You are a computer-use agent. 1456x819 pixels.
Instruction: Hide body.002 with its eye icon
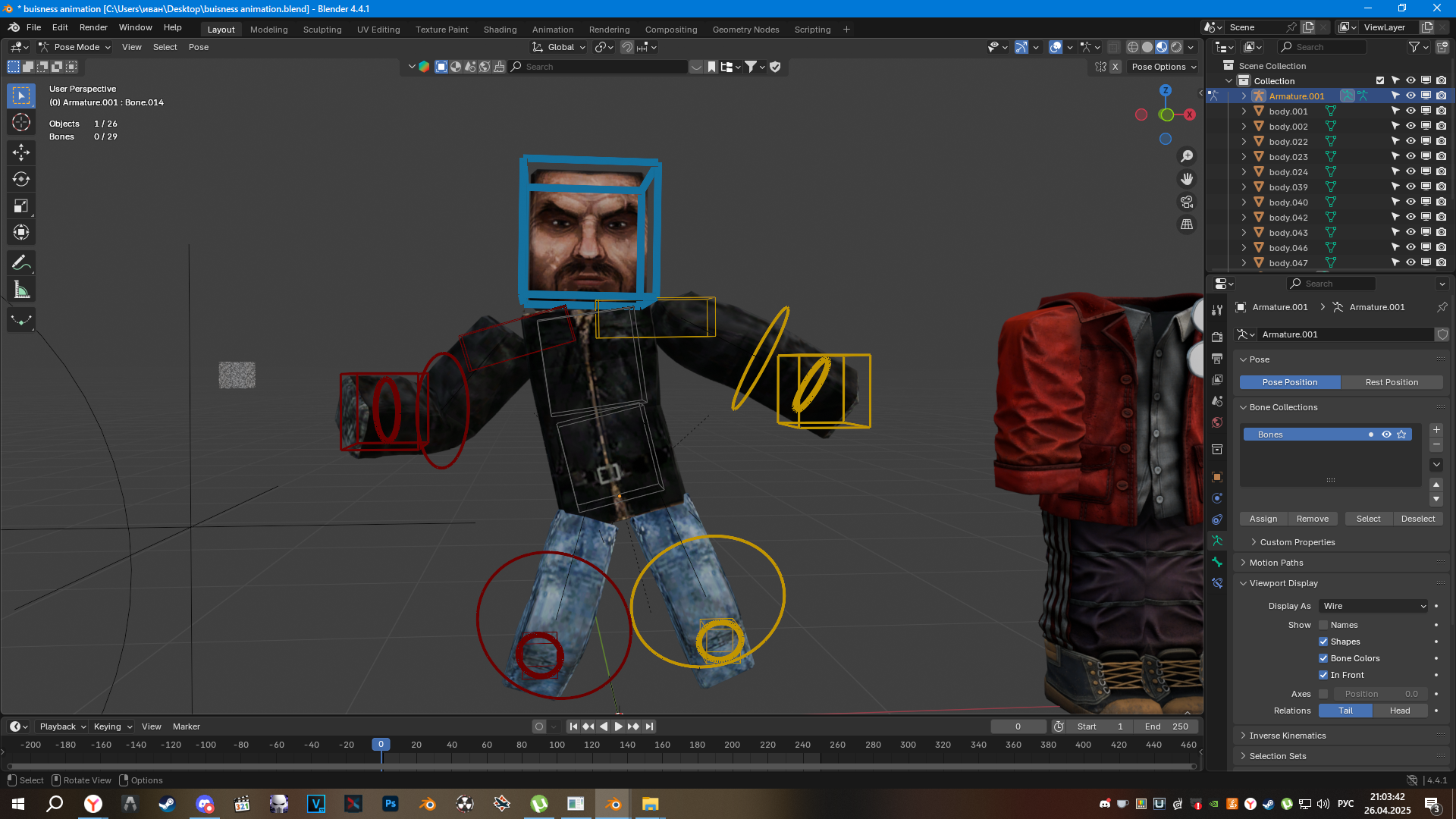(x=1410, y=126)
